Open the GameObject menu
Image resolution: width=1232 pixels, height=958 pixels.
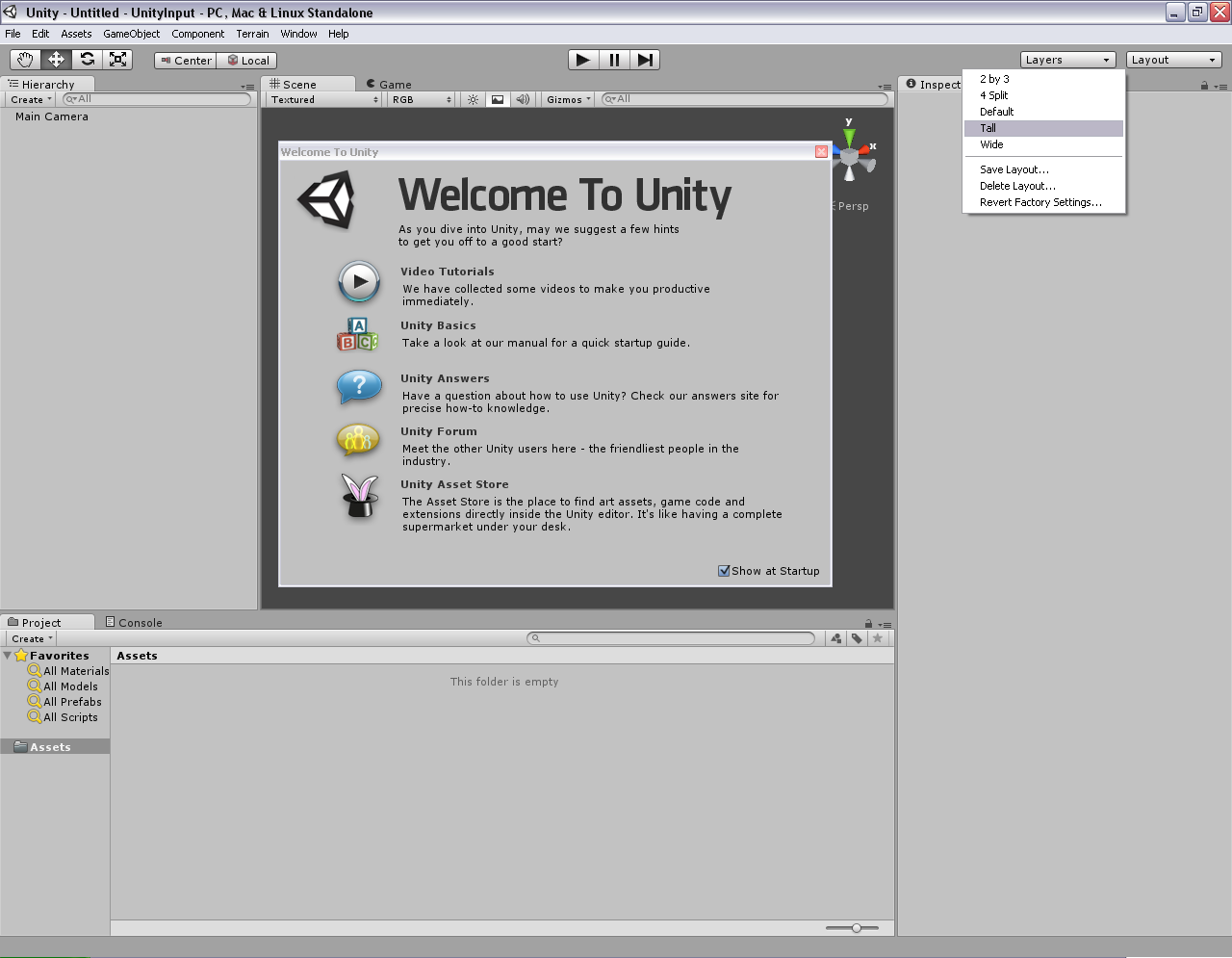tap(130, 33)
